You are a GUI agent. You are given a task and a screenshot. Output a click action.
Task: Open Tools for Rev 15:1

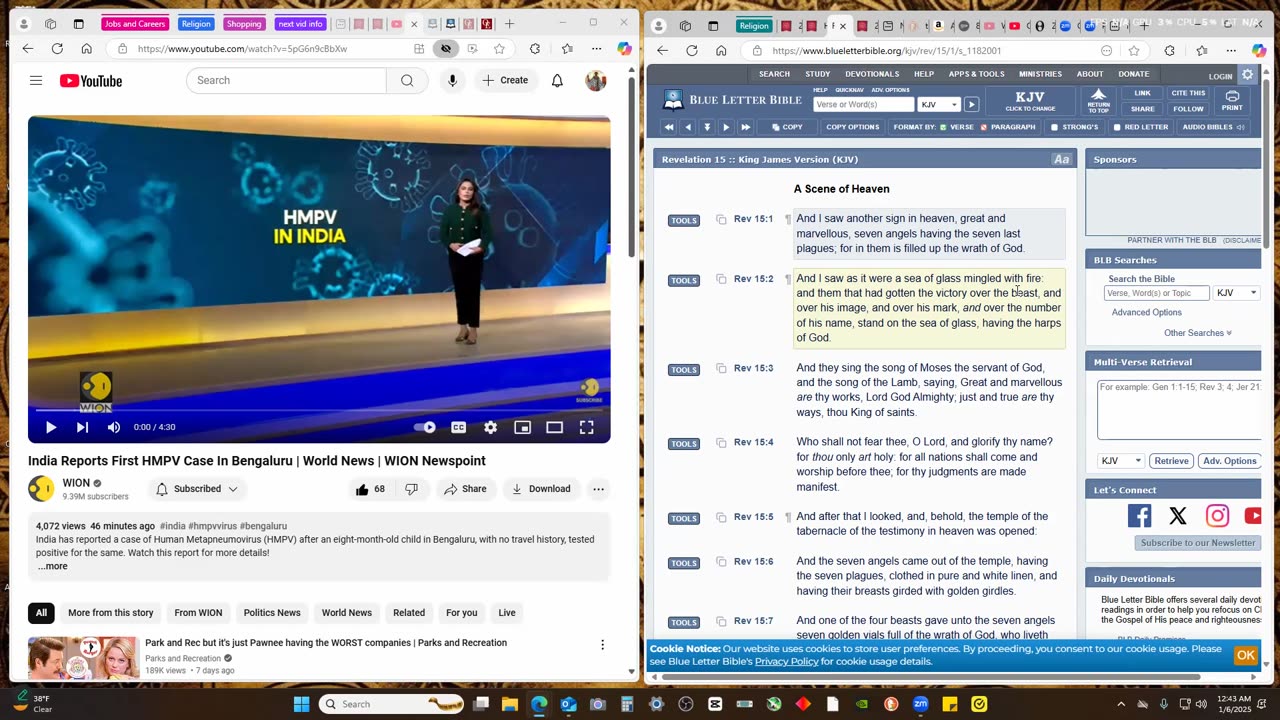click(x=684, y=220)
